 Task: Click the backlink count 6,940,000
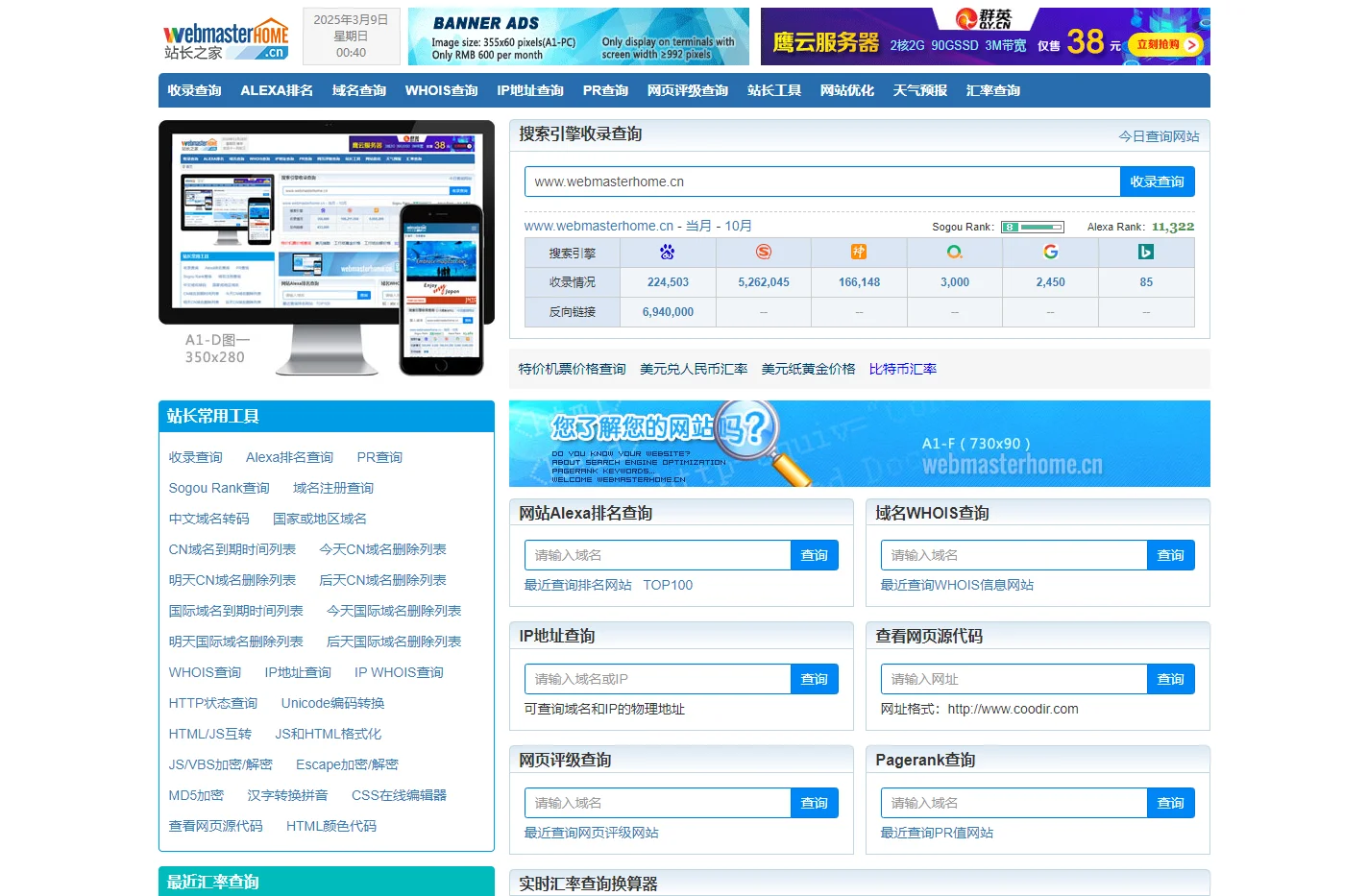tap(668, 312)
